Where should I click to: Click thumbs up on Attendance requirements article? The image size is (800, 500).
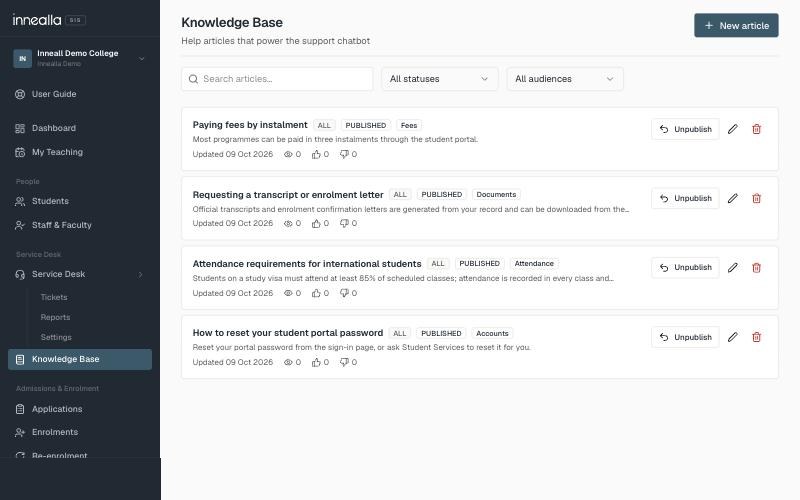[x=316, y=293]
